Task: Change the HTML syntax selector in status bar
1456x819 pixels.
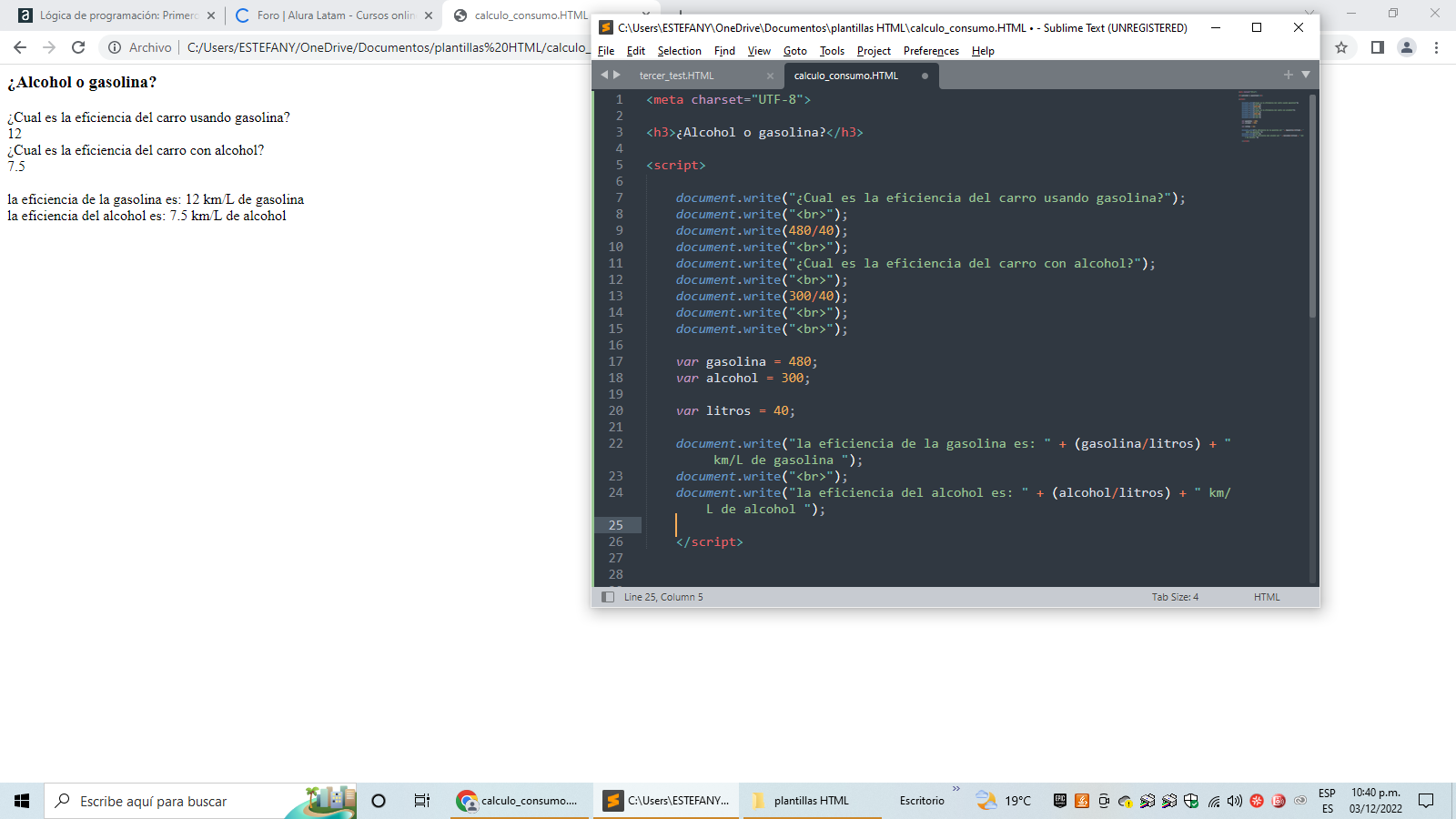Action: click(1267, 597)
